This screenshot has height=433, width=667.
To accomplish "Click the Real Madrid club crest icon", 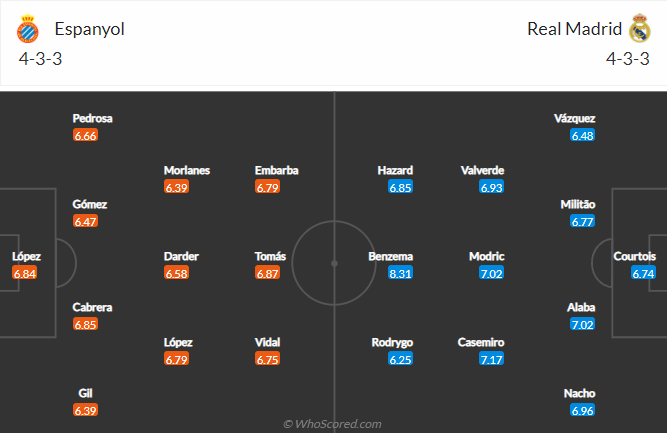I will (x=640, y=28).
